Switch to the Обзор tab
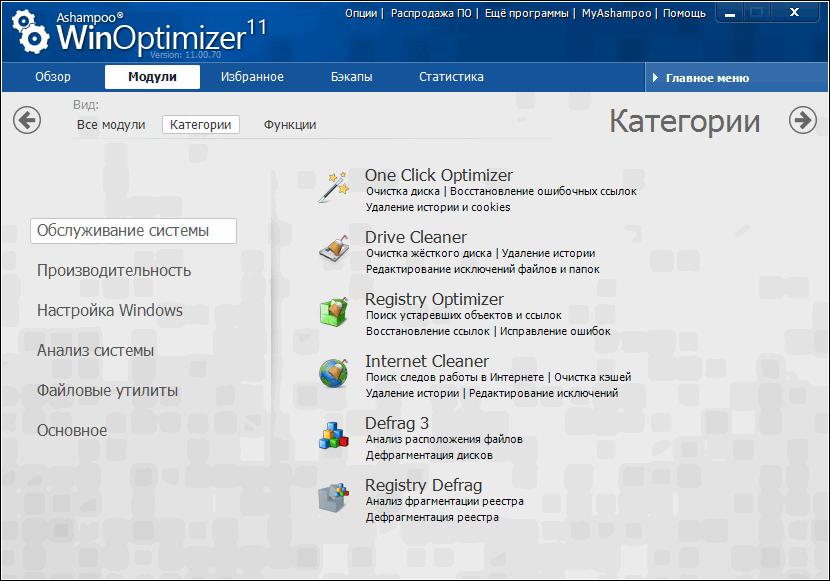Image resolution: width=830 pixels, height=581 pixels. 53,77
